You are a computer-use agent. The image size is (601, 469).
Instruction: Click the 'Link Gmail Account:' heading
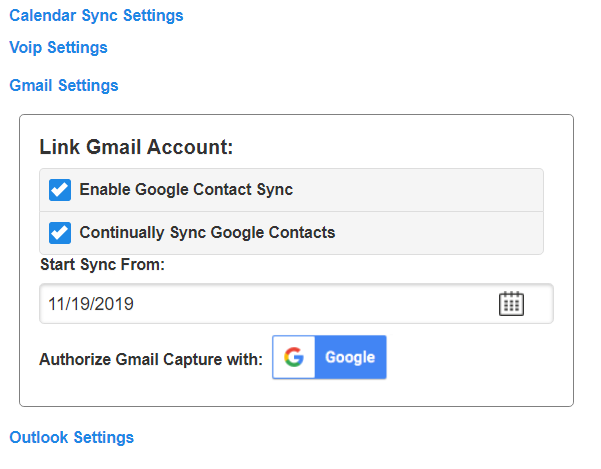tap(136, 148)
